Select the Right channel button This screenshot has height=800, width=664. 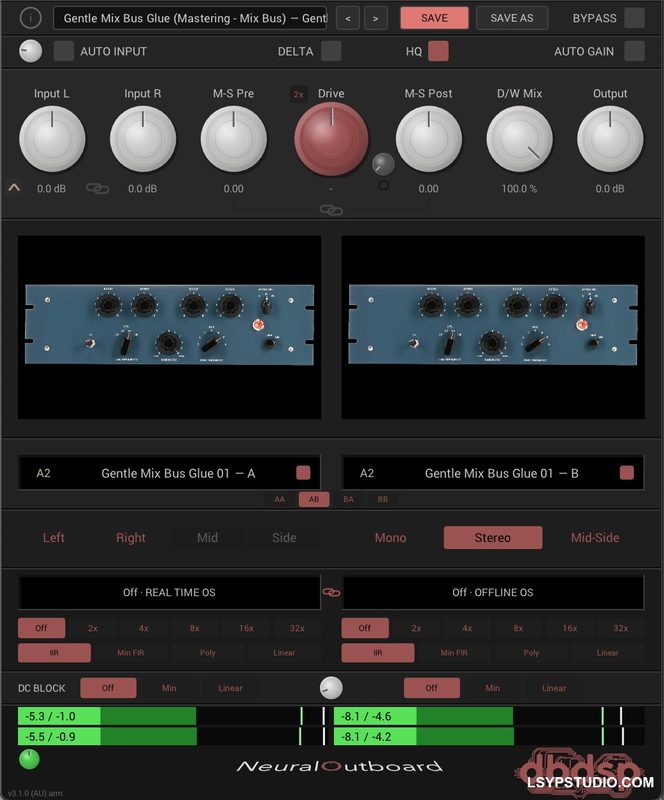pos(131,538)
